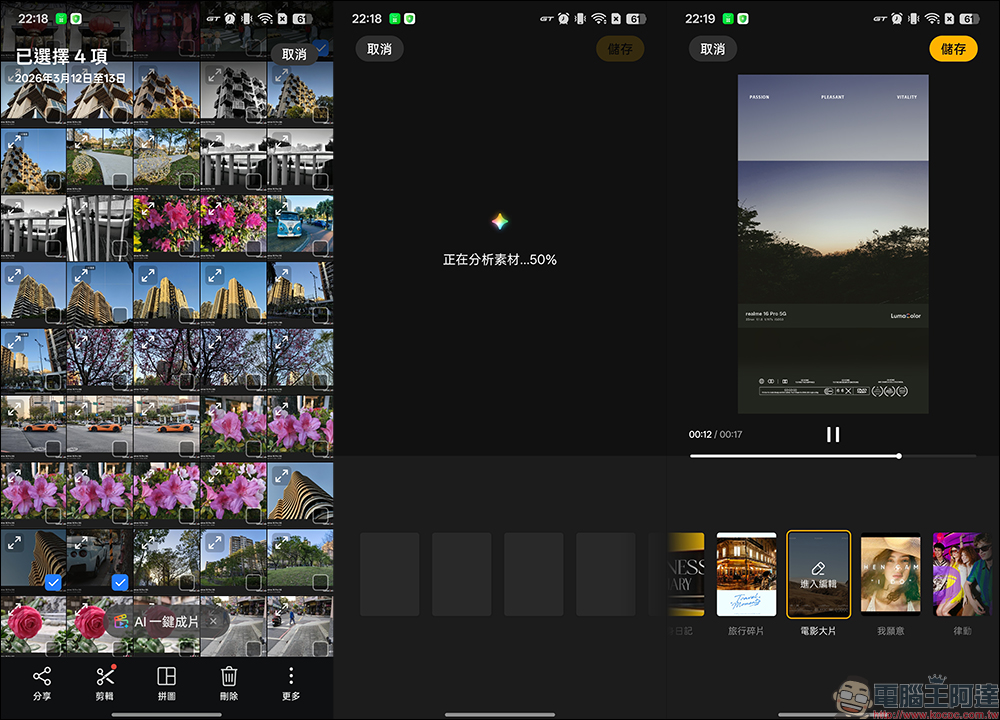The image size is (1000, 720).
Task: Tap the 刪除 trash can icon
Action: [229, 677]
